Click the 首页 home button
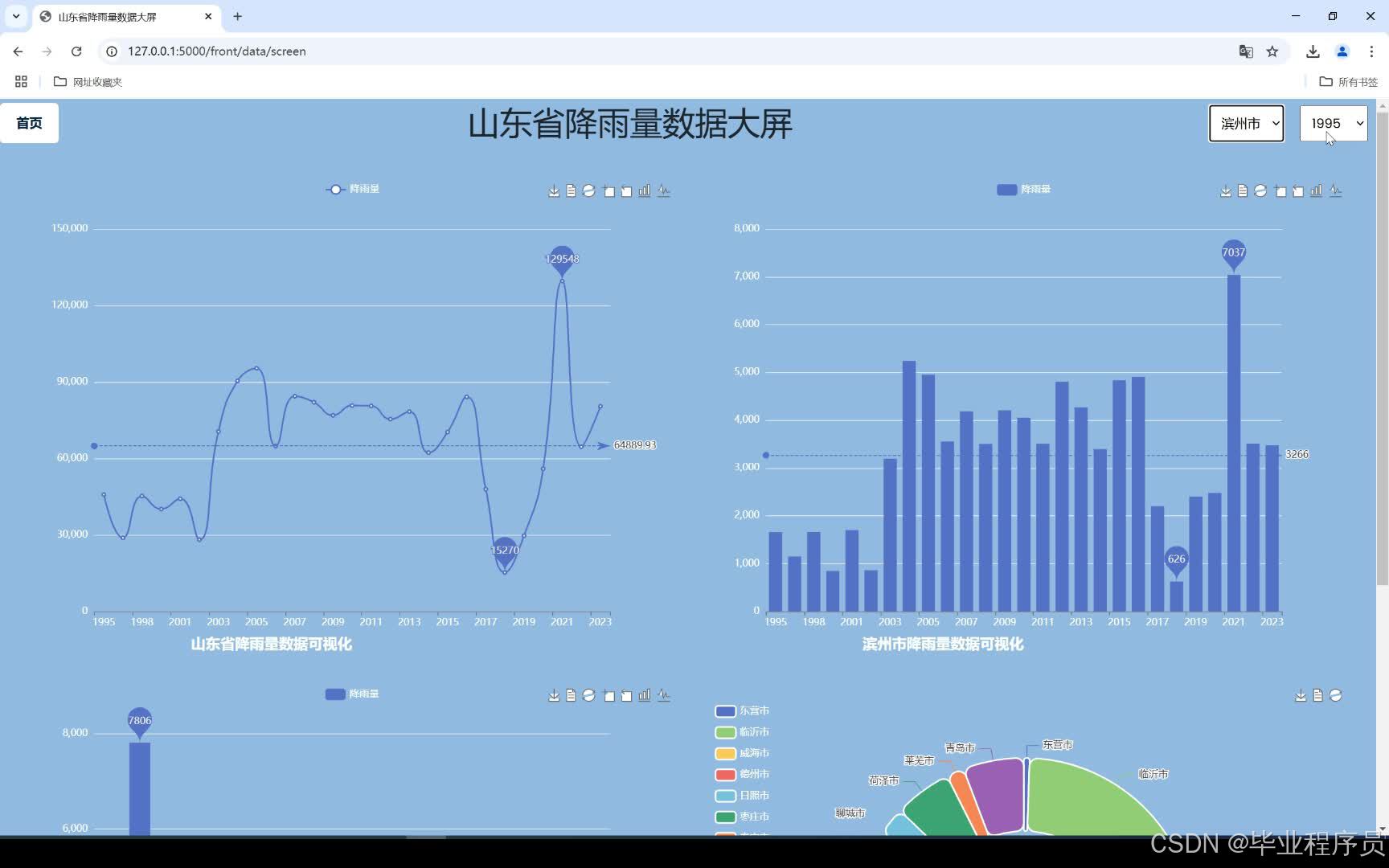The width and height of the screenshot is (1389, 868). pos(29,123)
